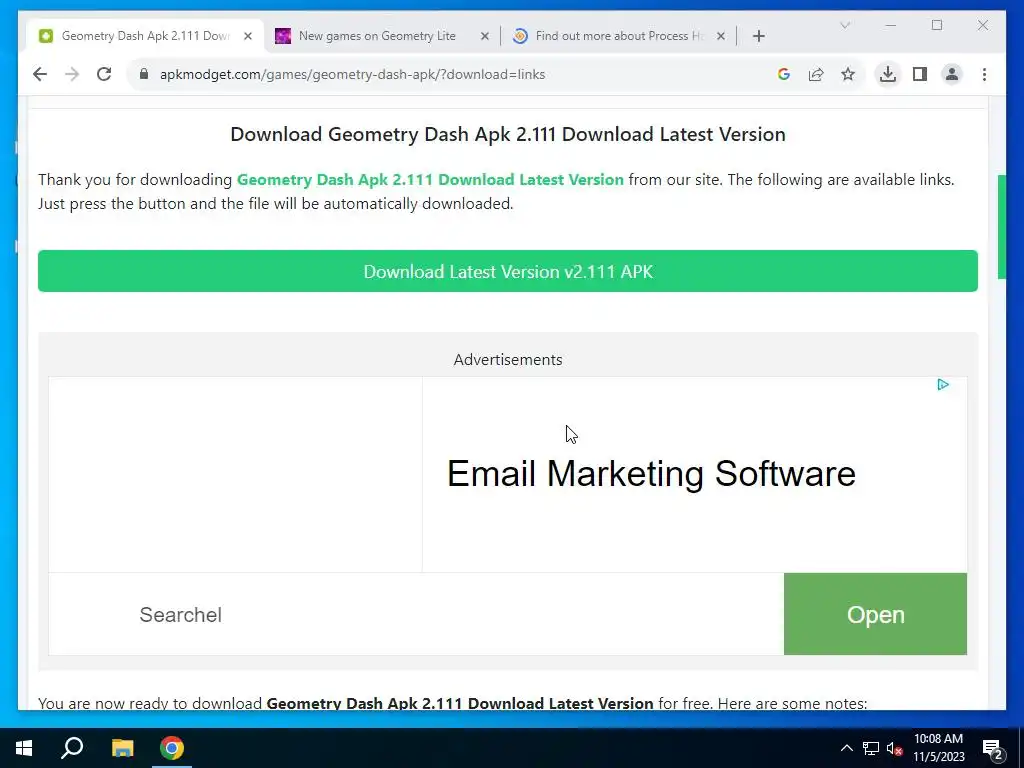The width and height of the screenshot is (1024, 768).
Task: Open the notification center icon
Action: pos(992,748)
